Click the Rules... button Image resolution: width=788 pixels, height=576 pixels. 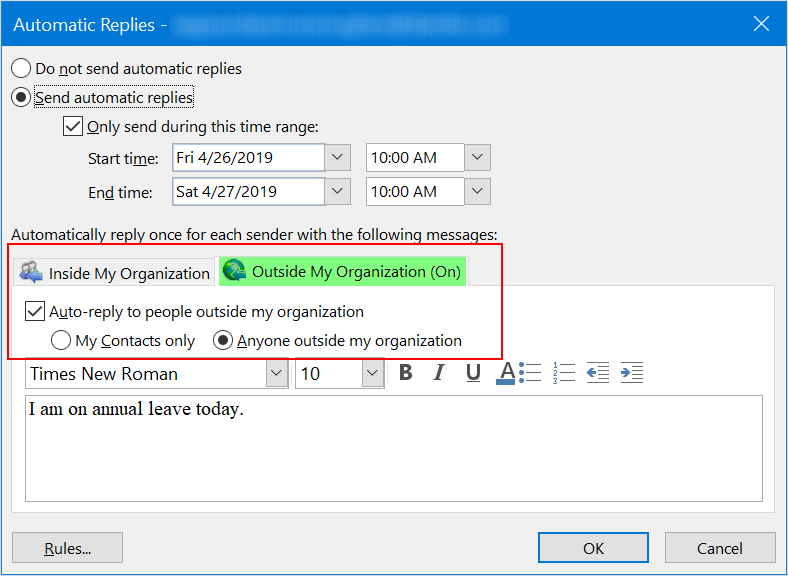pyautogui.click(x=67, y=548)
